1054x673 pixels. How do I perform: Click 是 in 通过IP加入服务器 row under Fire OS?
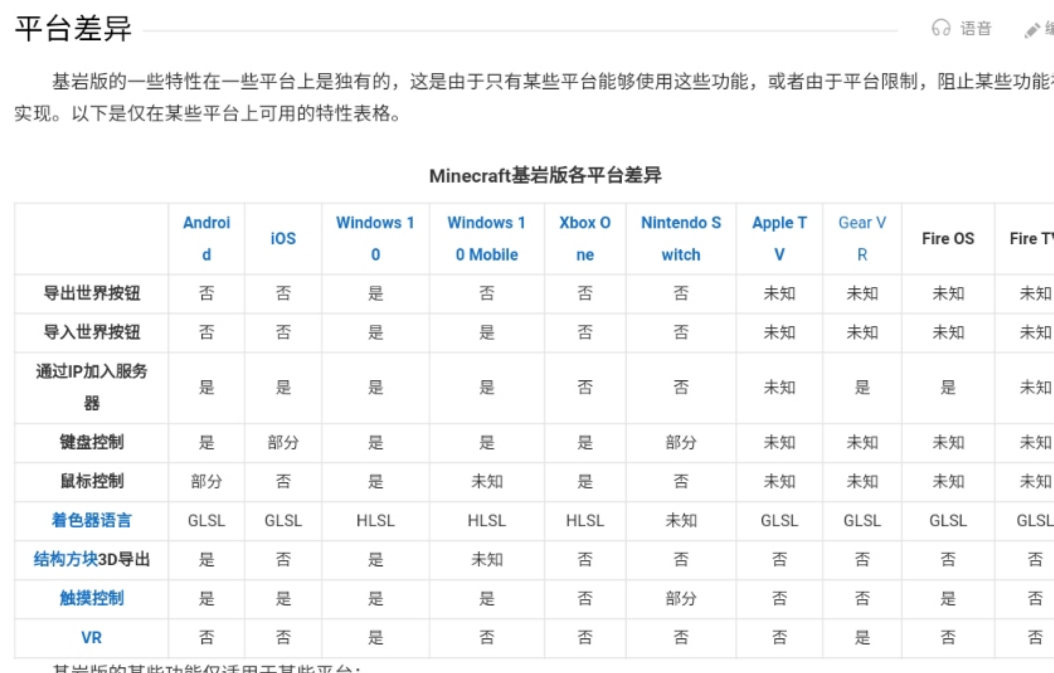click(x=948, y=387)
